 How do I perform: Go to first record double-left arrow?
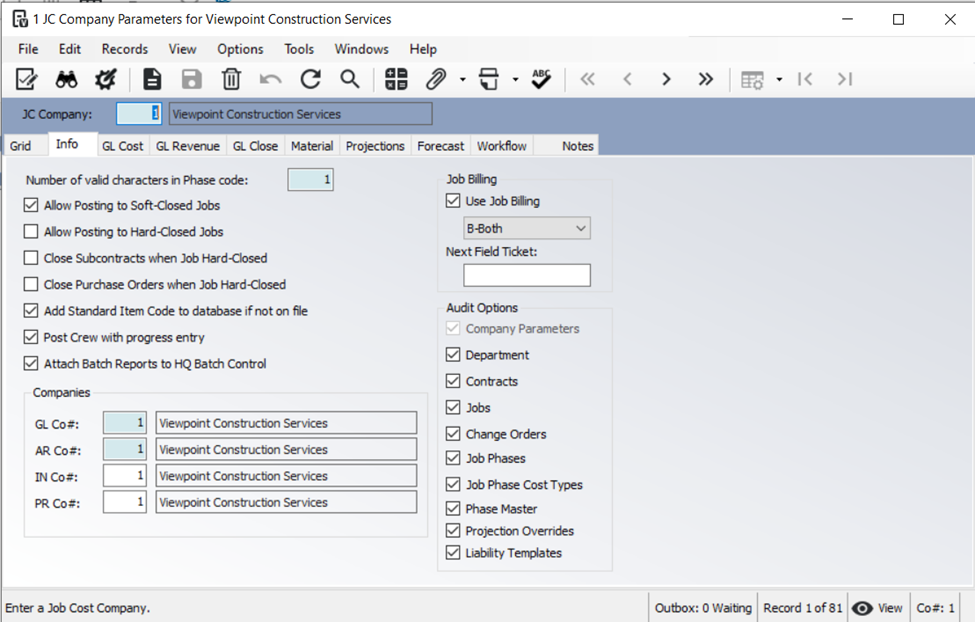[x=588, y=79]
